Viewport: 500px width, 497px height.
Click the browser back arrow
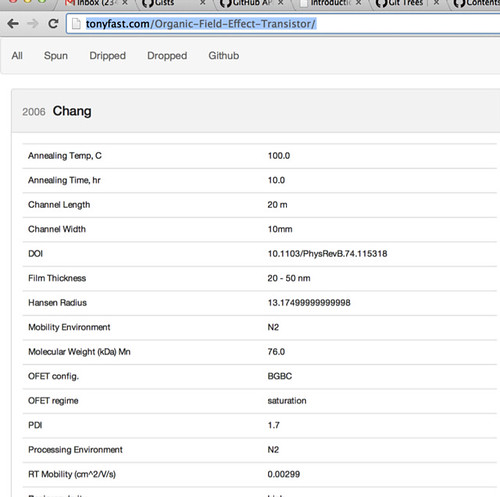(x=13, y=24)
